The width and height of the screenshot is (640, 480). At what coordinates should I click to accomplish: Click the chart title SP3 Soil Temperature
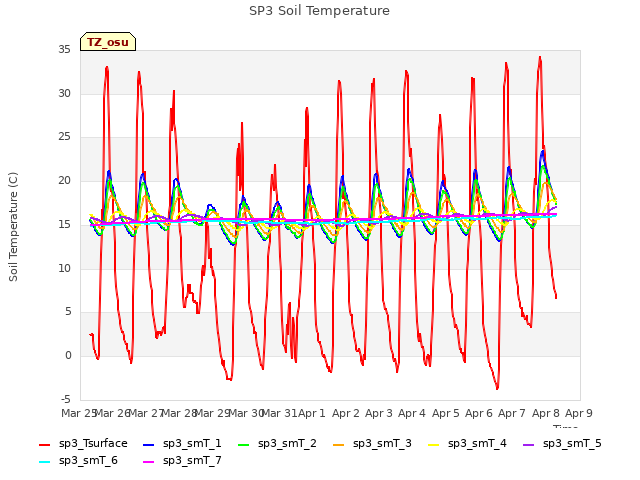(319, 11)
